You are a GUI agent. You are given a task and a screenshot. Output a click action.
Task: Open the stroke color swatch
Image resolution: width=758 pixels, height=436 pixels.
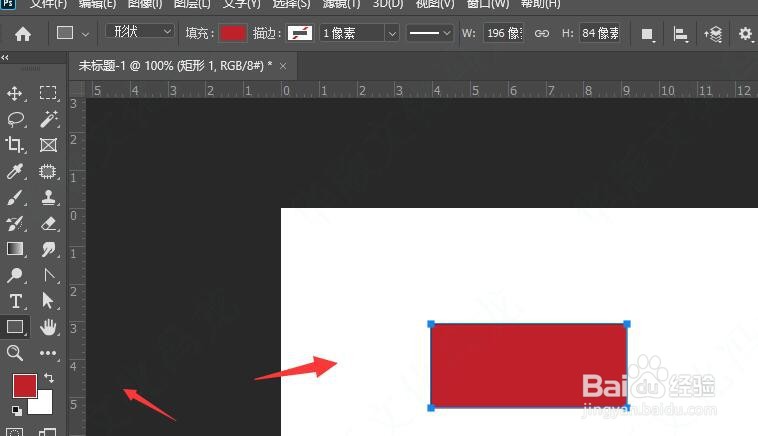click(300, 33)
